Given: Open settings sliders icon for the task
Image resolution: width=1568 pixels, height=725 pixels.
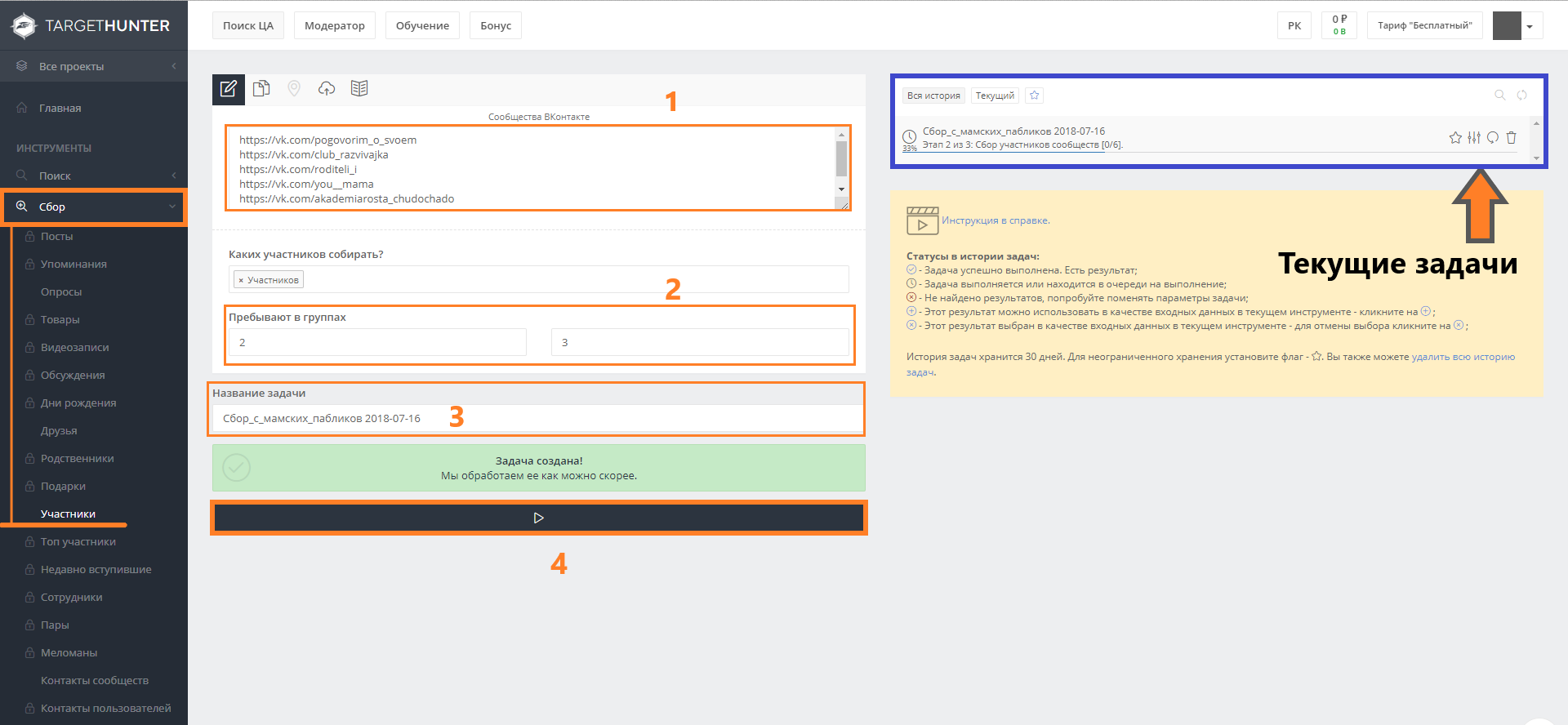Looking at the screenshot, I should tap(1474, 138).
